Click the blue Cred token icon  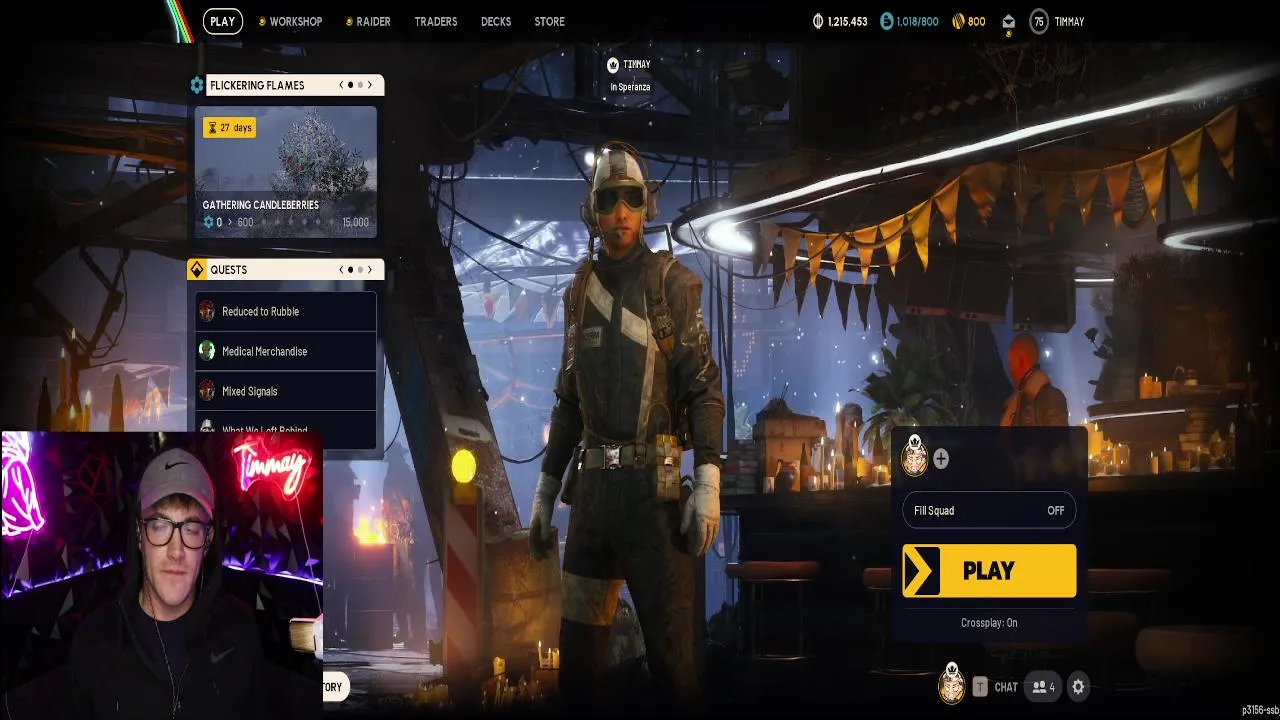coord(888,21)
